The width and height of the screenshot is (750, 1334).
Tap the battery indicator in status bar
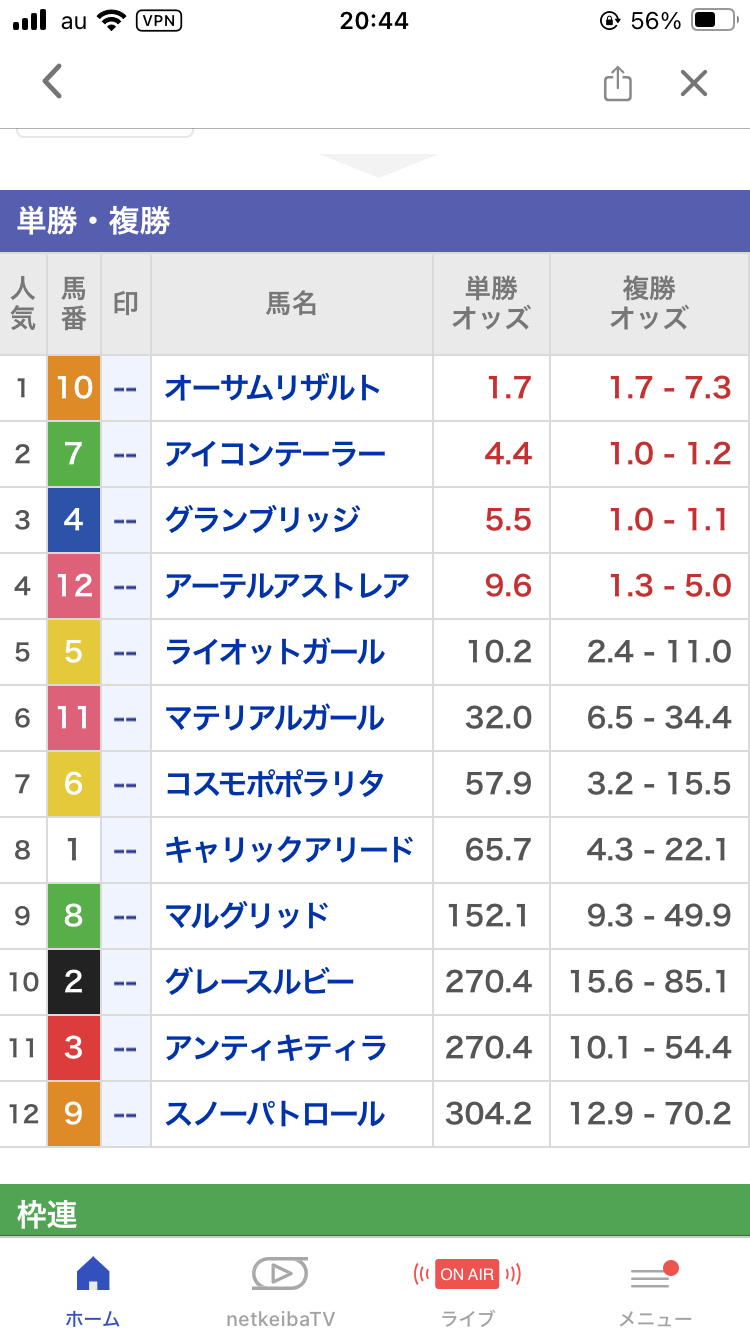(714, 20)
